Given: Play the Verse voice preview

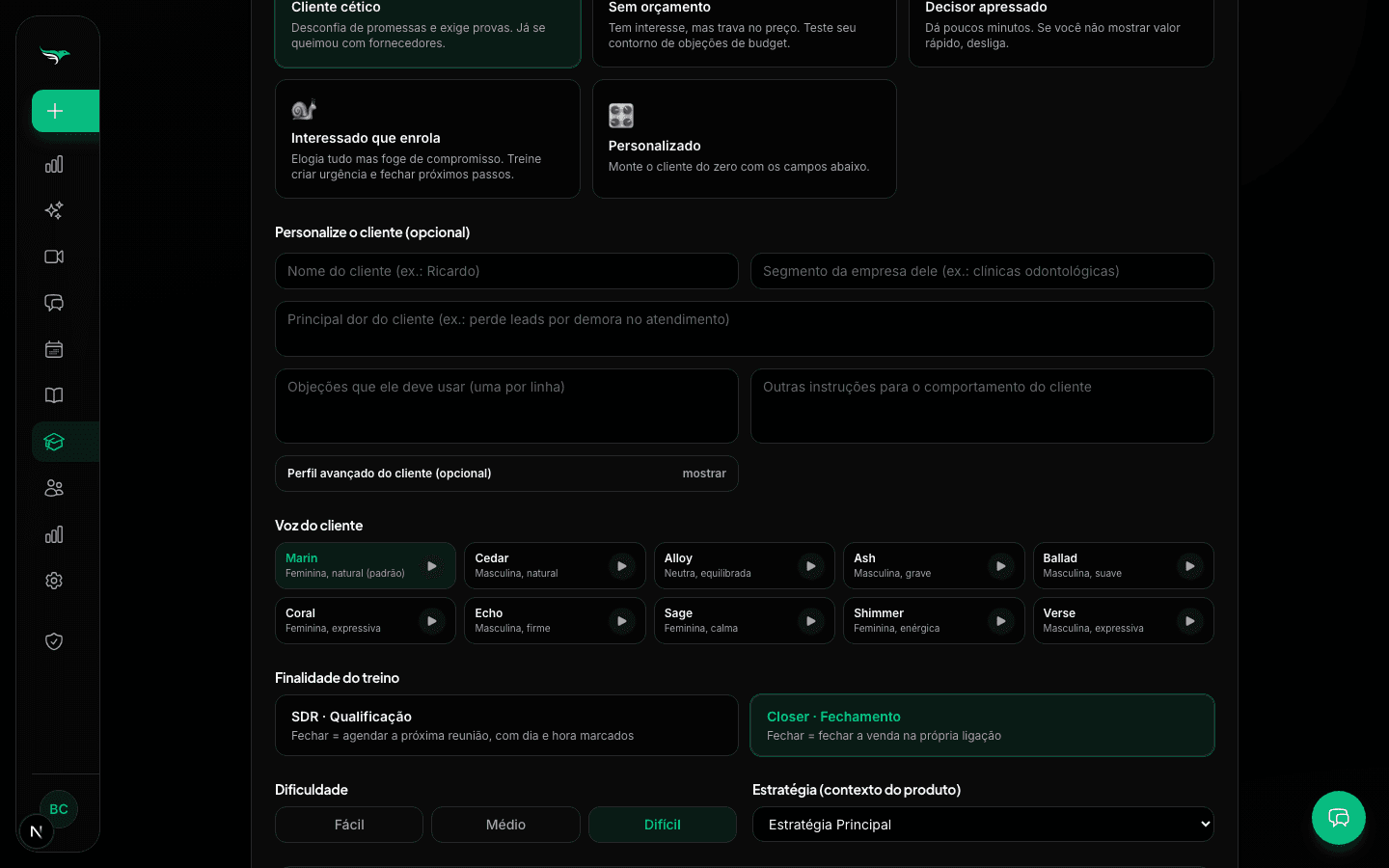Looking at the screenshot, I should coord(1190,621).
